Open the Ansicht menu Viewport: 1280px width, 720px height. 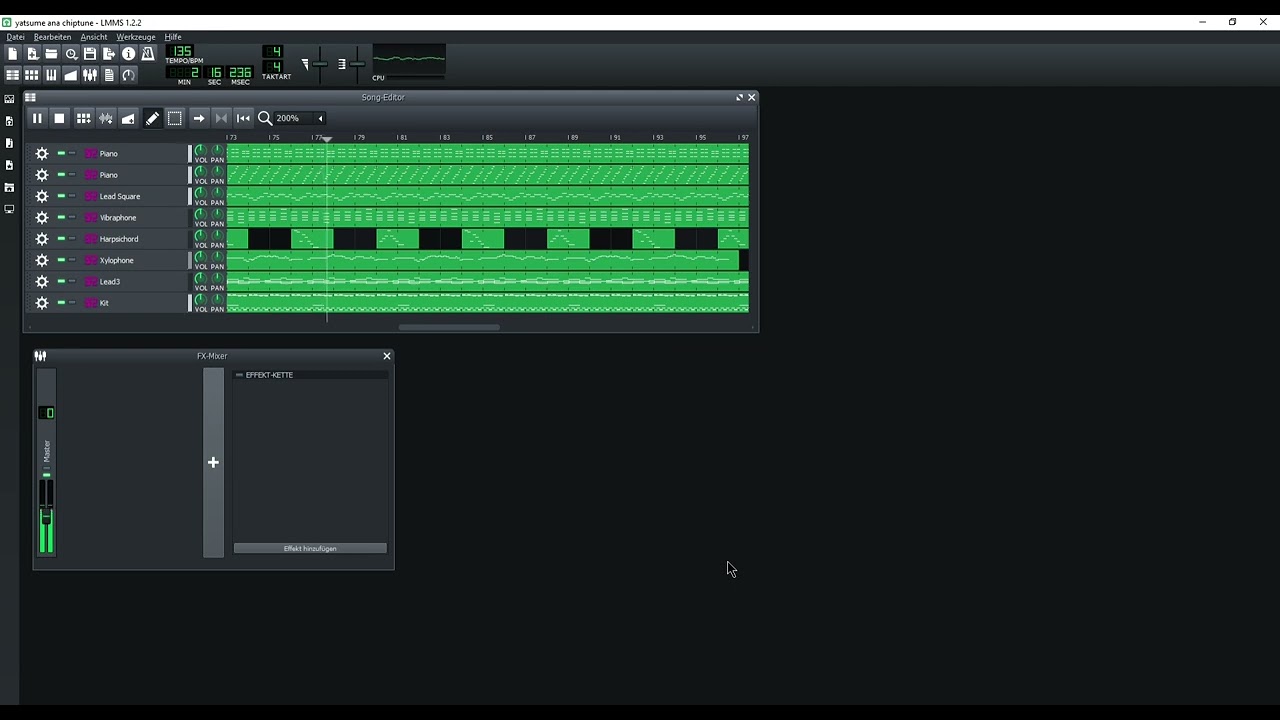pos(94,37)
